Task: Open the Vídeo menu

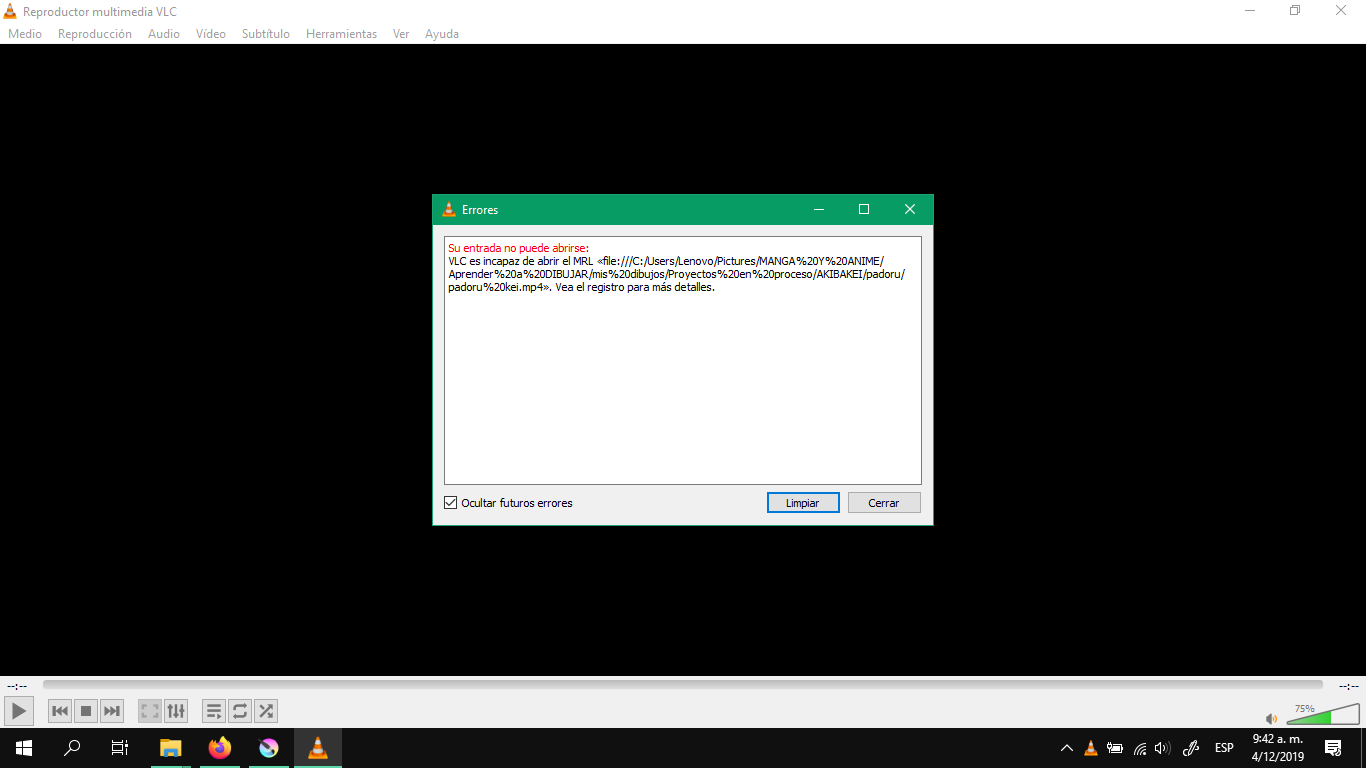Action: (211, 34)
